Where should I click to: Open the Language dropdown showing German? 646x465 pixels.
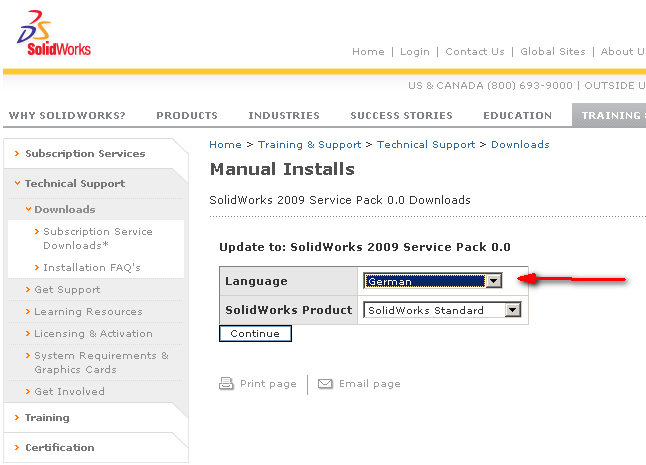(433, 281)
